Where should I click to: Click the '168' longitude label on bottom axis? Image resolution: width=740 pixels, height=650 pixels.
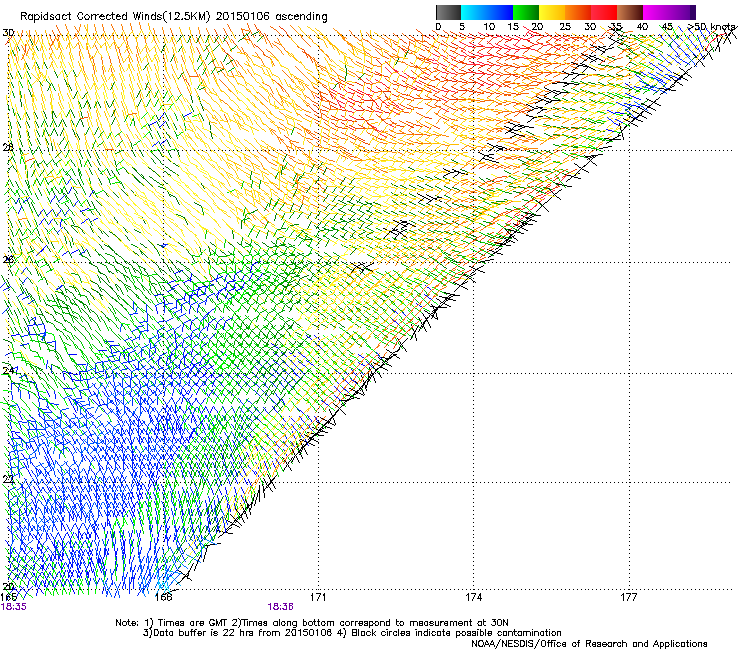[163, 597]
